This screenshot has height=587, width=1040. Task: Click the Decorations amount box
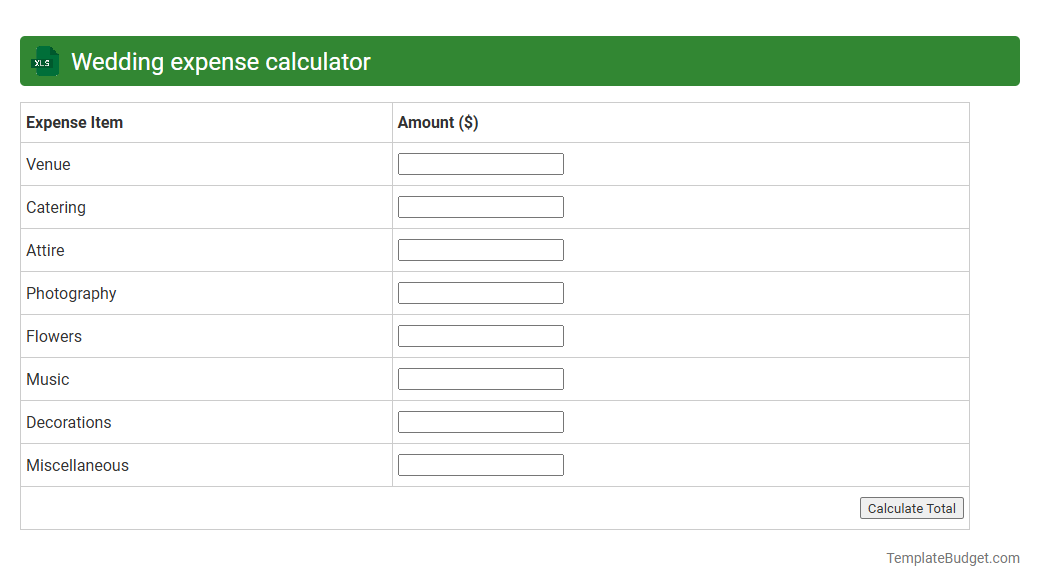click(x=480, y=421)
